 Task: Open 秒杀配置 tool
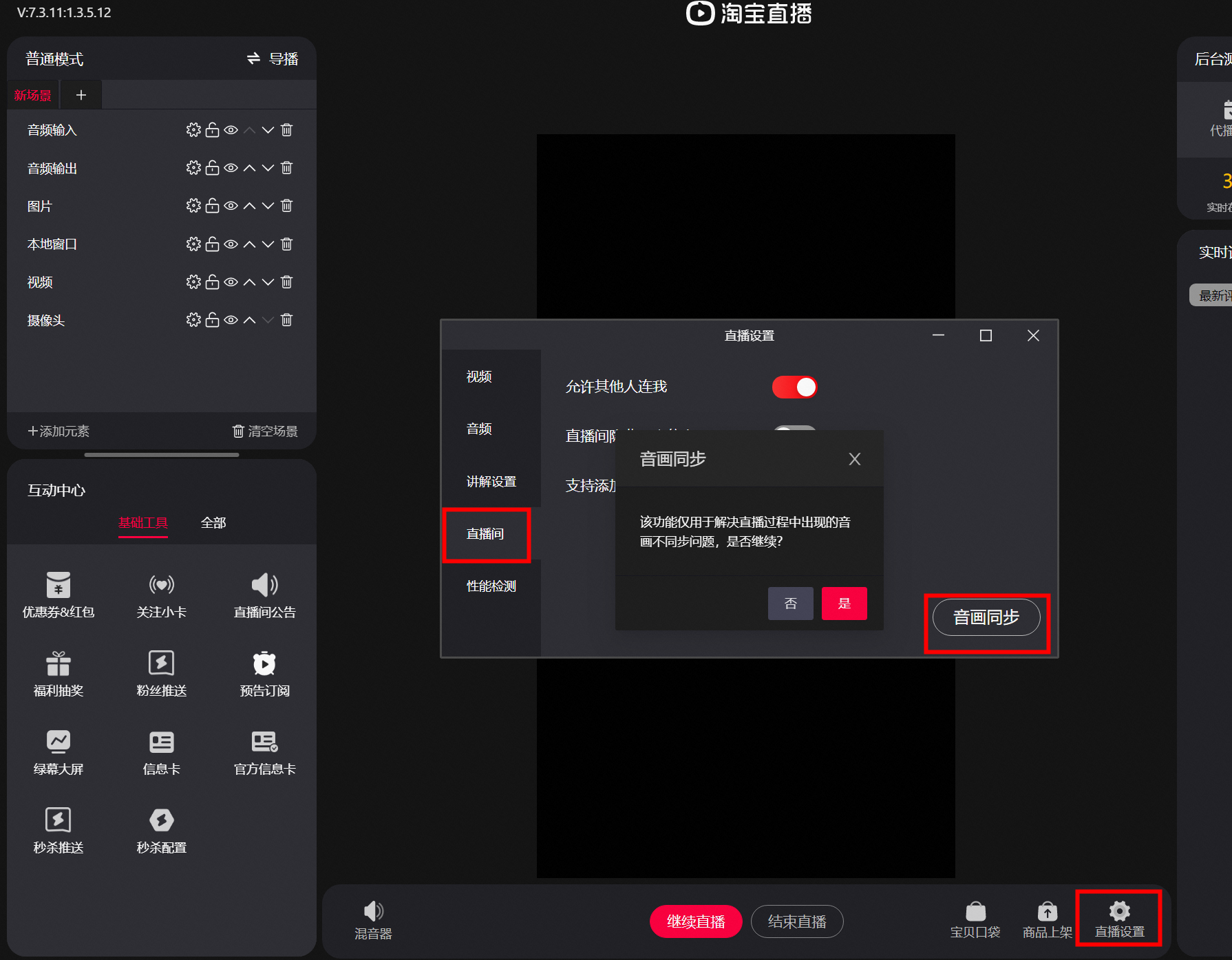coord(162,831)
